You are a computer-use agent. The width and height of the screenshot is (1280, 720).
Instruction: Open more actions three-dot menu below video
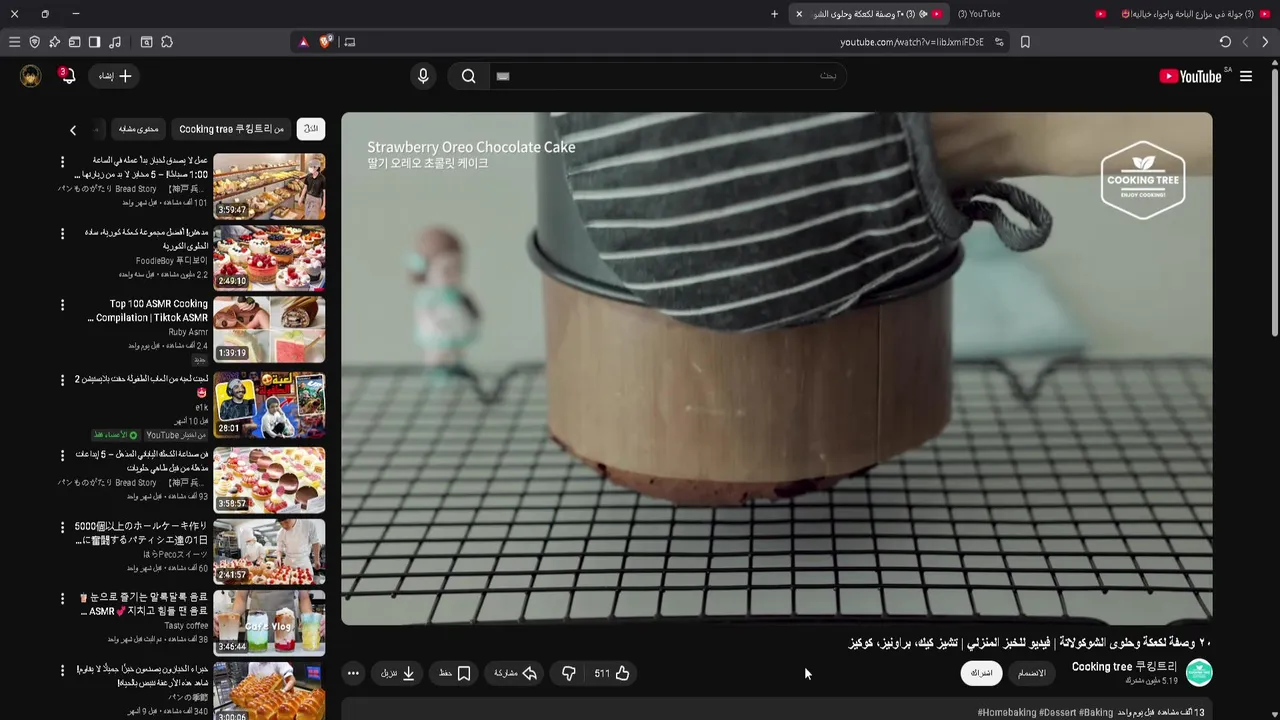353,673
